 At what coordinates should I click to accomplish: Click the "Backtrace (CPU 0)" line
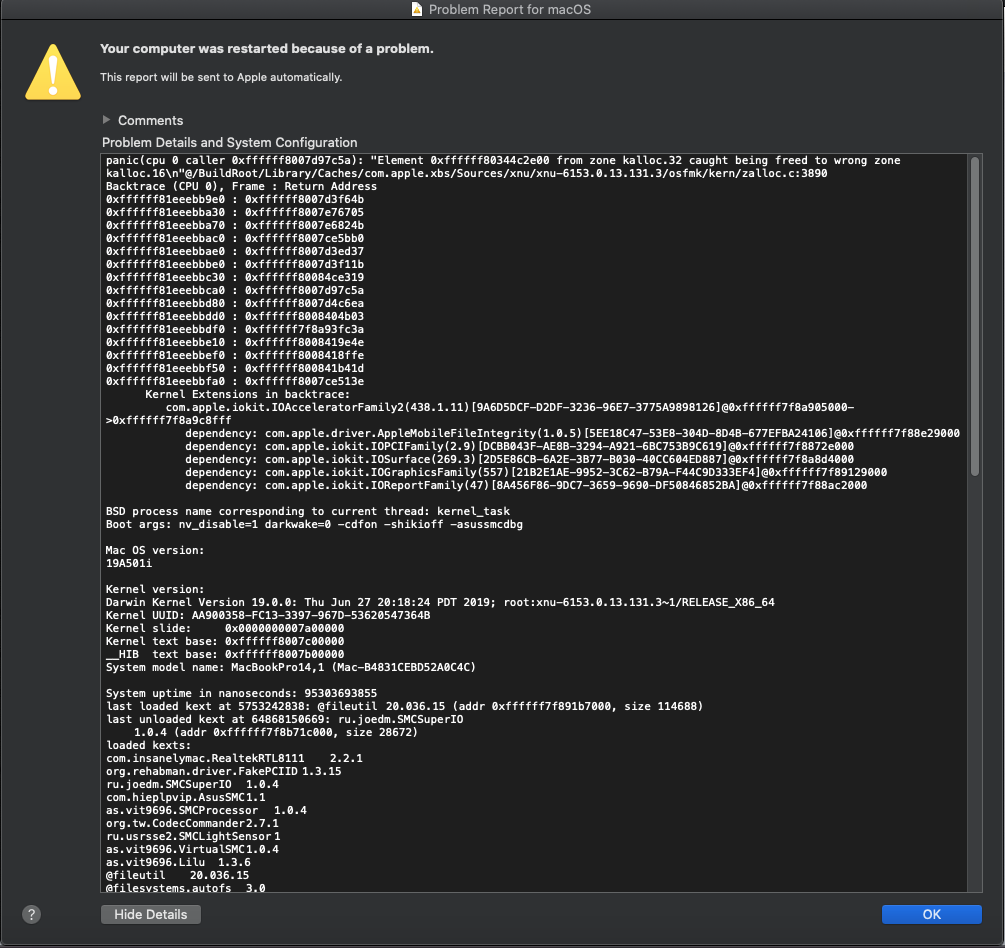click(x=240, y=186)
